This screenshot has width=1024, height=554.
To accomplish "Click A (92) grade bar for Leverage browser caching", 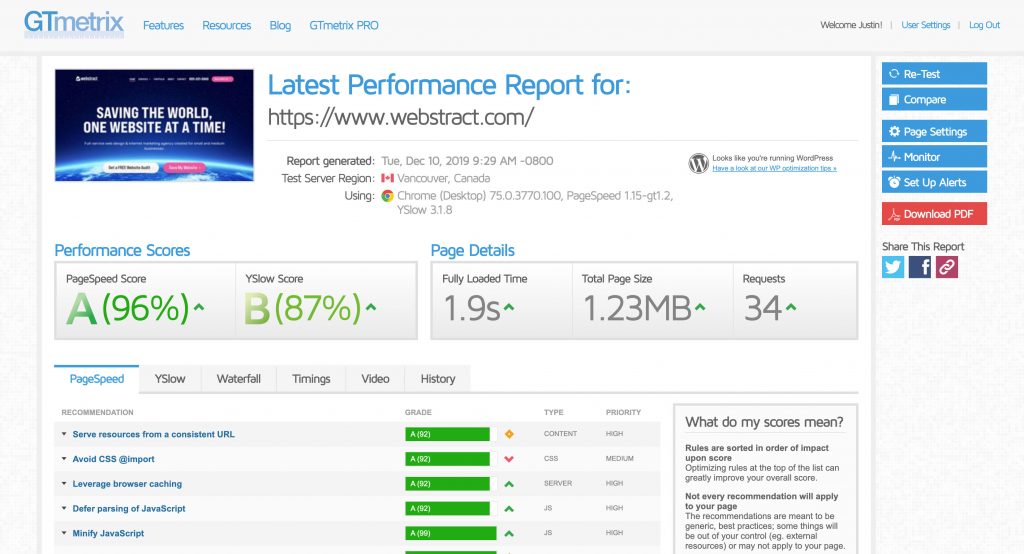I will tap(447, 483).
